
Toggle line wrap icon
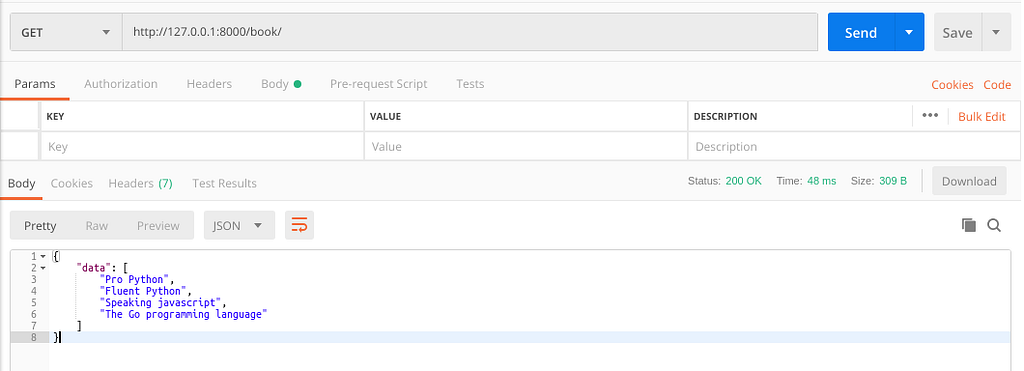300,225
